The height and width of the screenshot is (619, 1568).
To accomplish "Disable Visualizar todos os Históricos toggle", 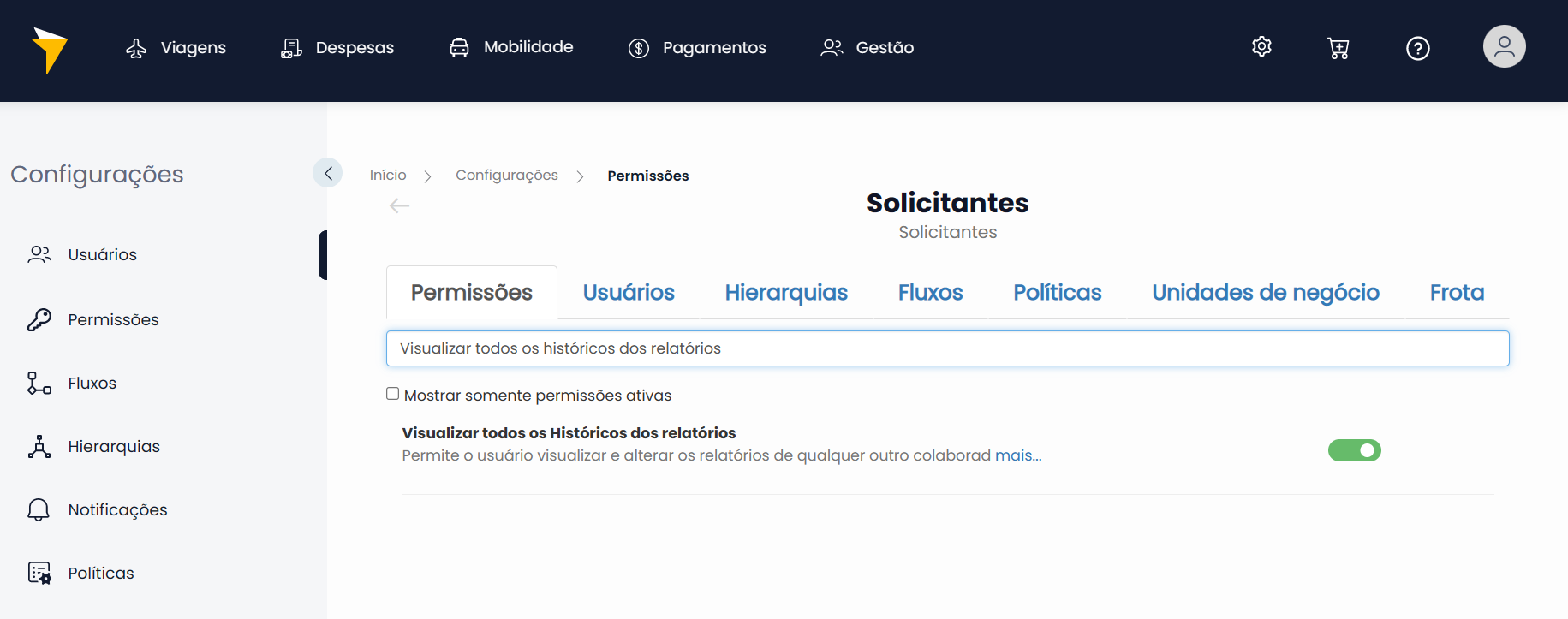I will coord(1354,450).
